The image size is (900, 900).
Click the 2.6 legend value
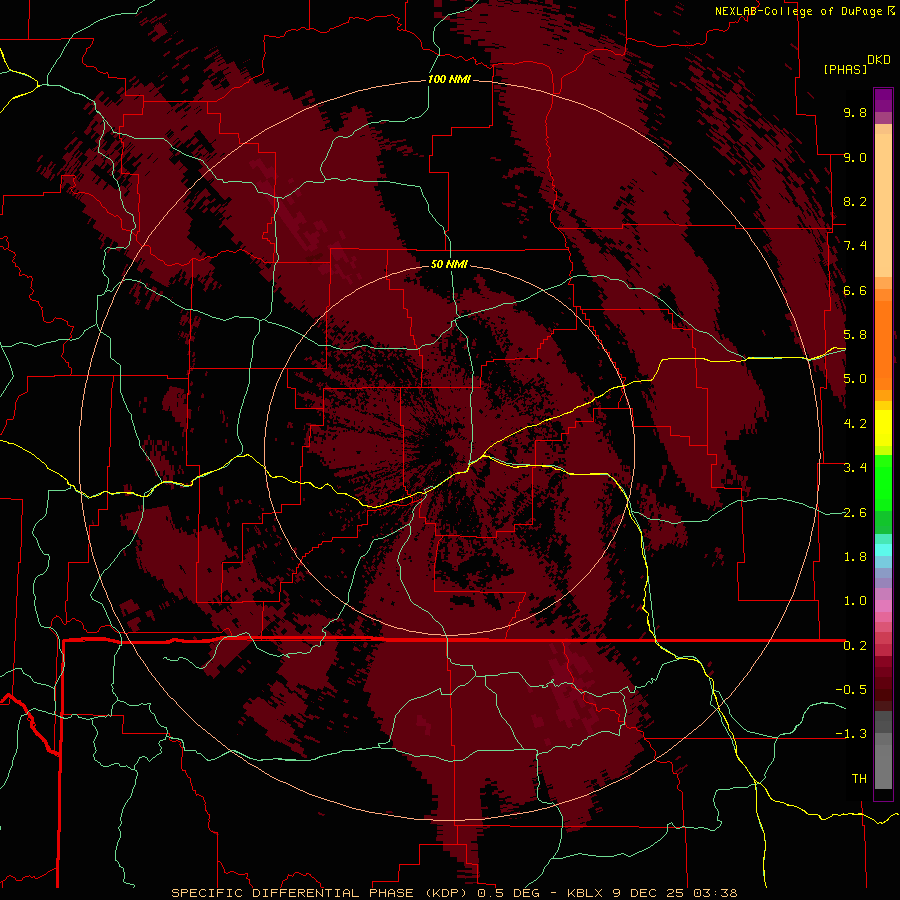pyautogui.click(x=855, y=513)
